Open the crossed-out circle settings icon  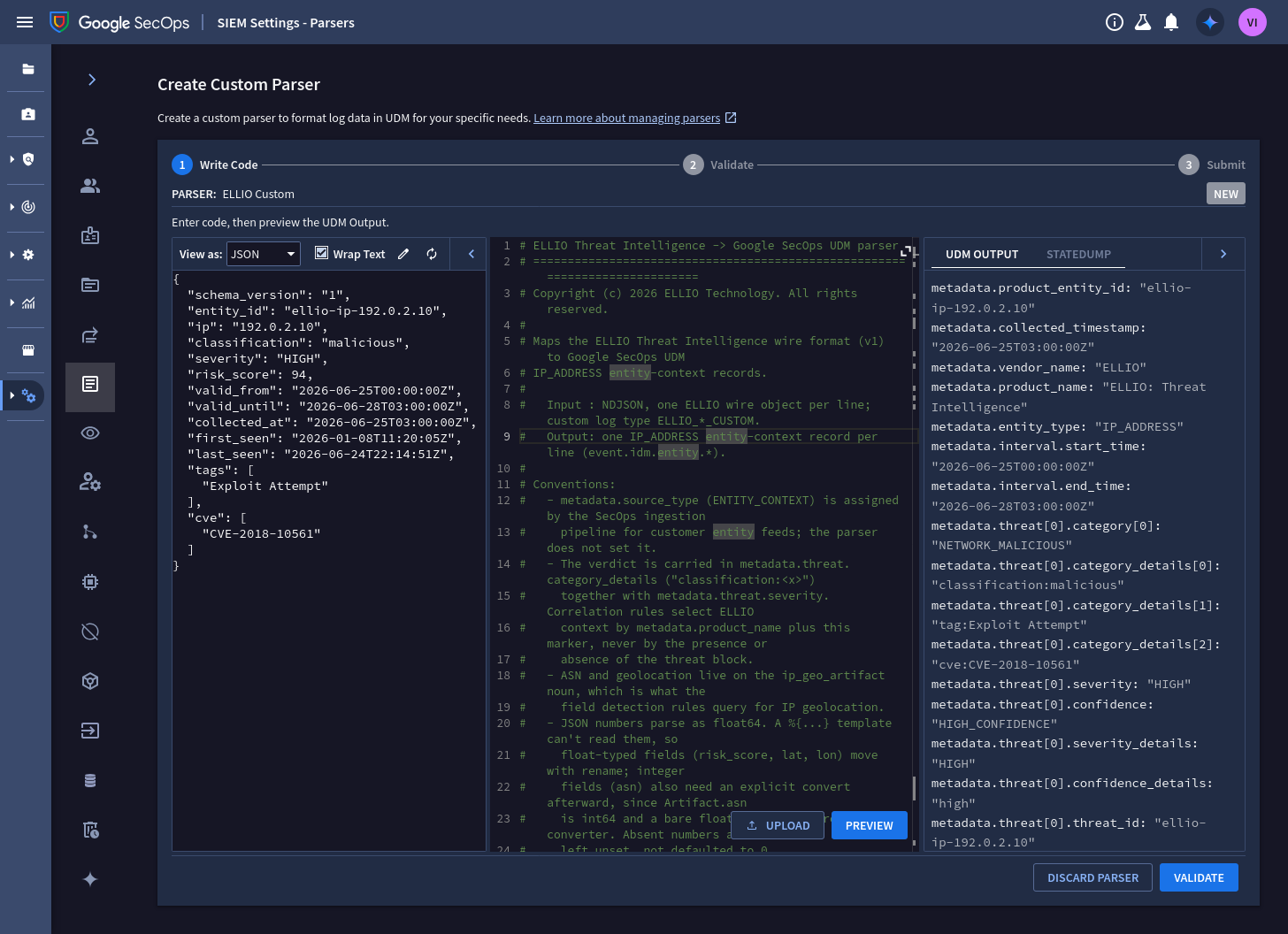(x=90, y=632)
